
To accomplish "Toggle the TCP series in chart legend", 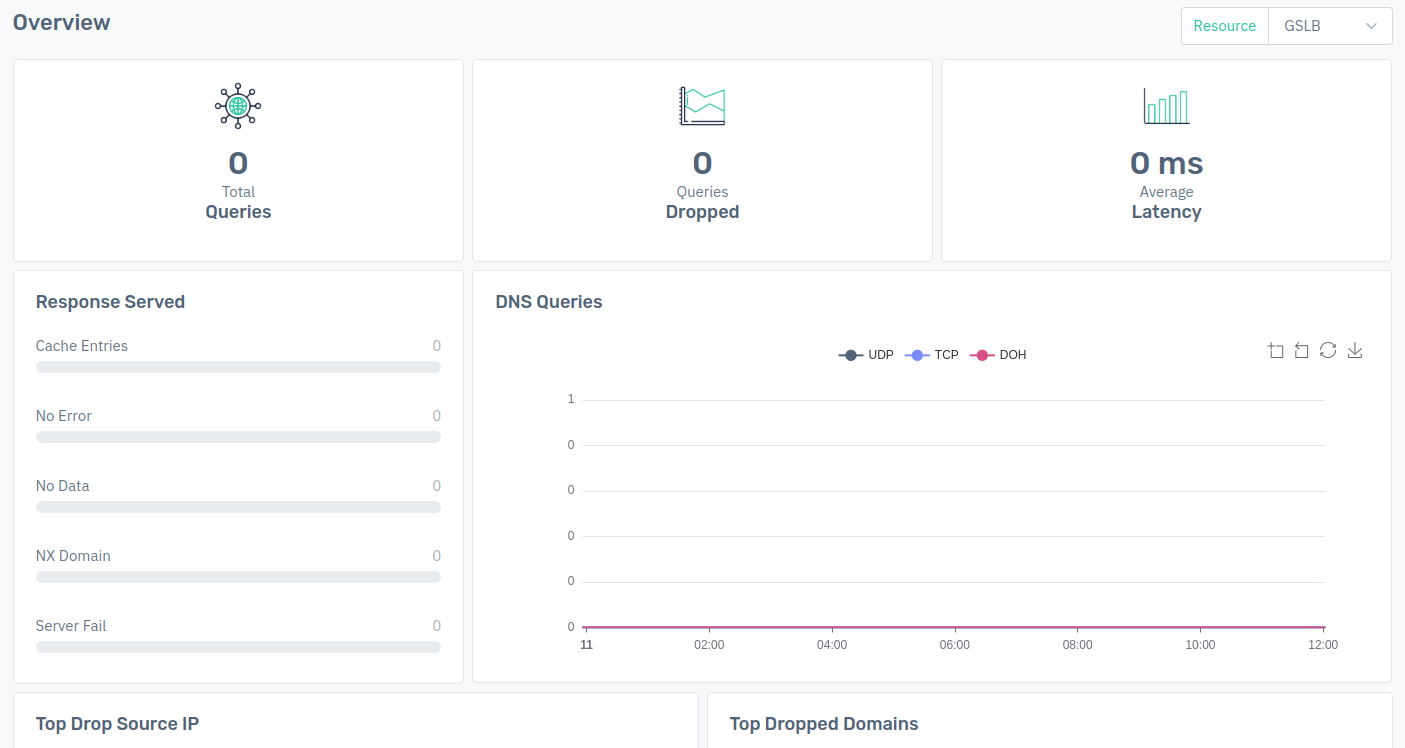I will click(x=932, y=355).
